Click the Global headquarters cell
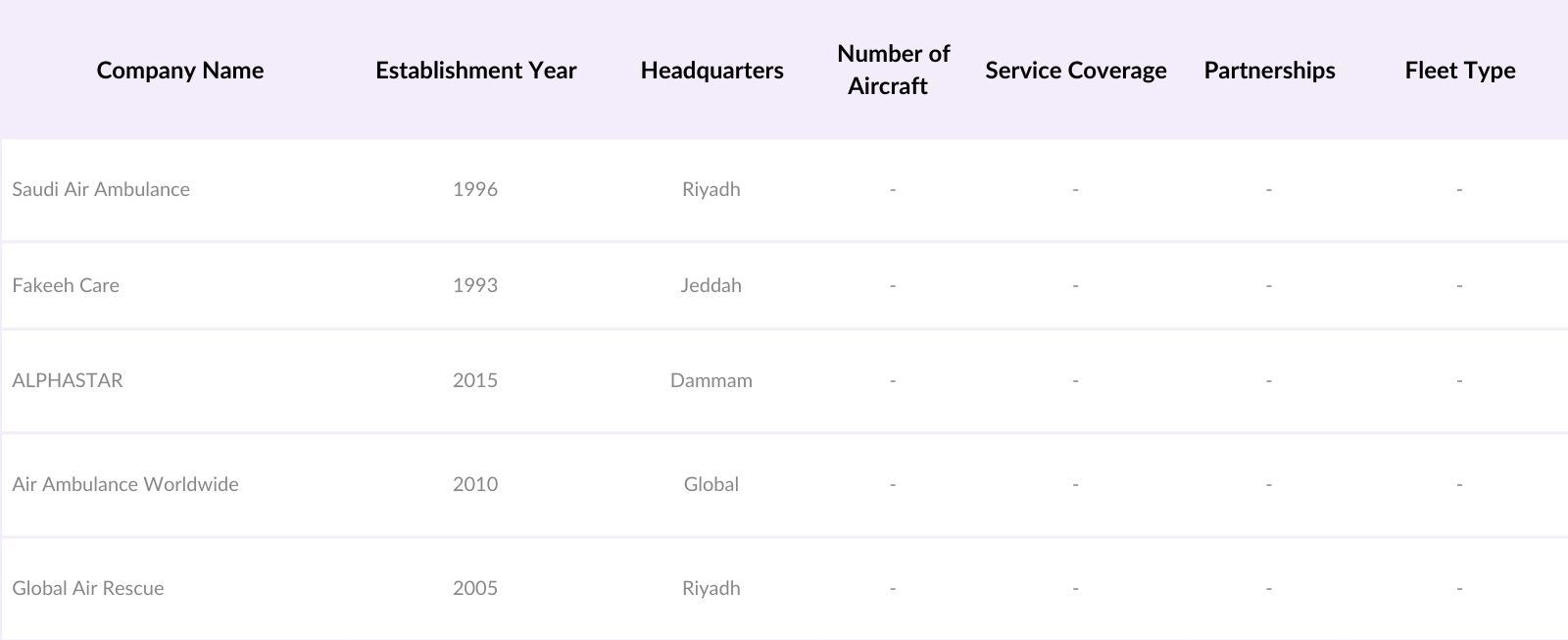Screen dimensions: 1568x640 pyautogui.click(x=711, y=484)
